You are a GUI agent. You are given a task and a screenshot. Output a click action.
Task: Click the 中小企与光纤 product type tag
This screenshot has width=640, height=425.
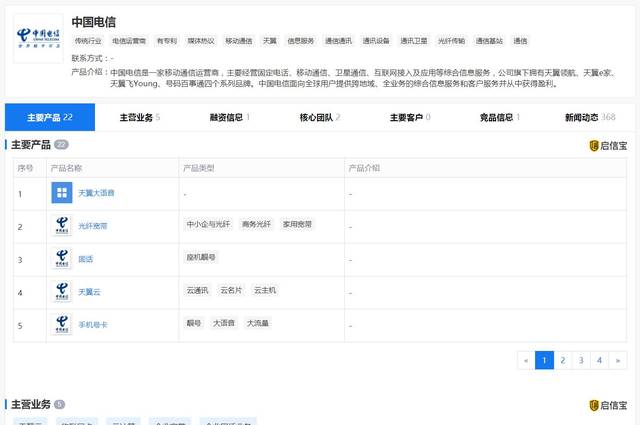pyautogui.click(x=208, y=224)
